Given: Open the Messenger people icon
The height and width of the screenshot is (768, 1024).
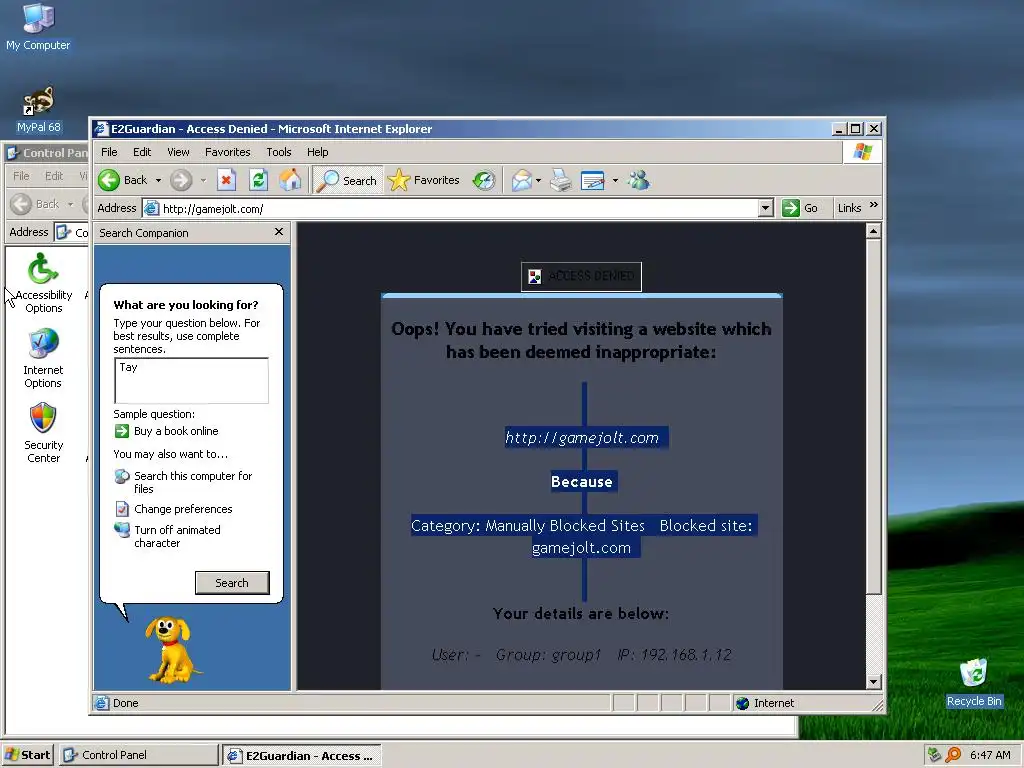Looking at the screenshot, I should pos(639,180).
